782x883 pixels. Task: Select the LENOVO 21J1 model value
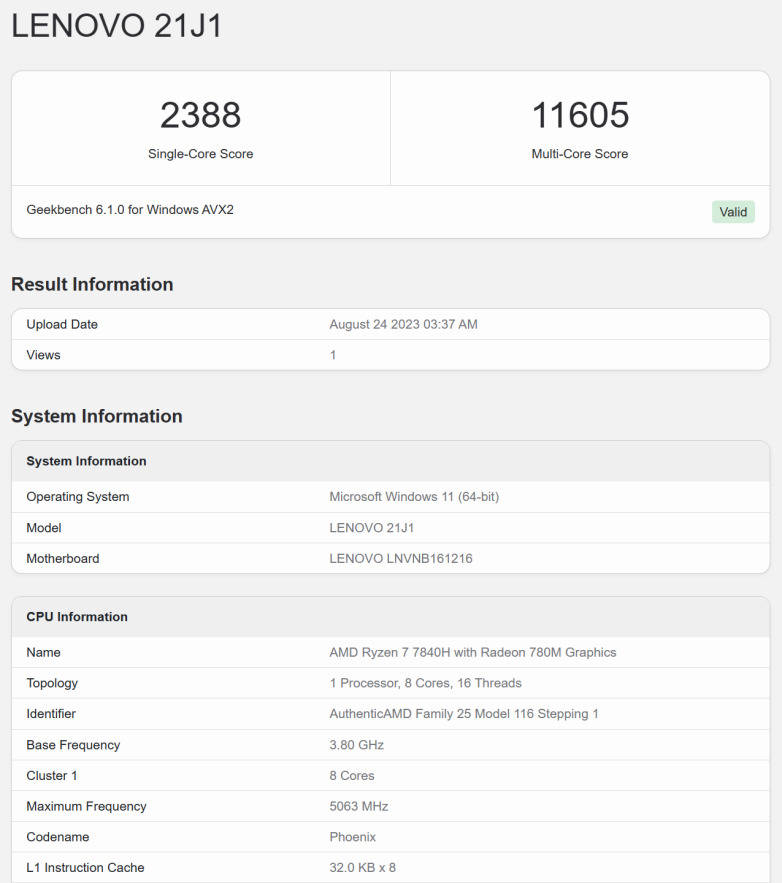[x=372, y=528]
